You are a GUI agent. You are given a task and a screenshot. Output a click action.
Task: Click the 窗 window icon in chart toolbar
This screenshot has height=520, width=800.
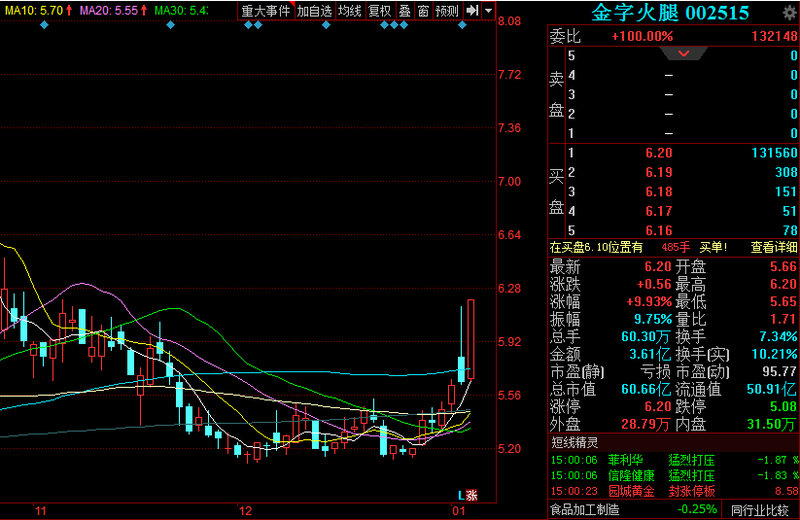coord(423,11)
